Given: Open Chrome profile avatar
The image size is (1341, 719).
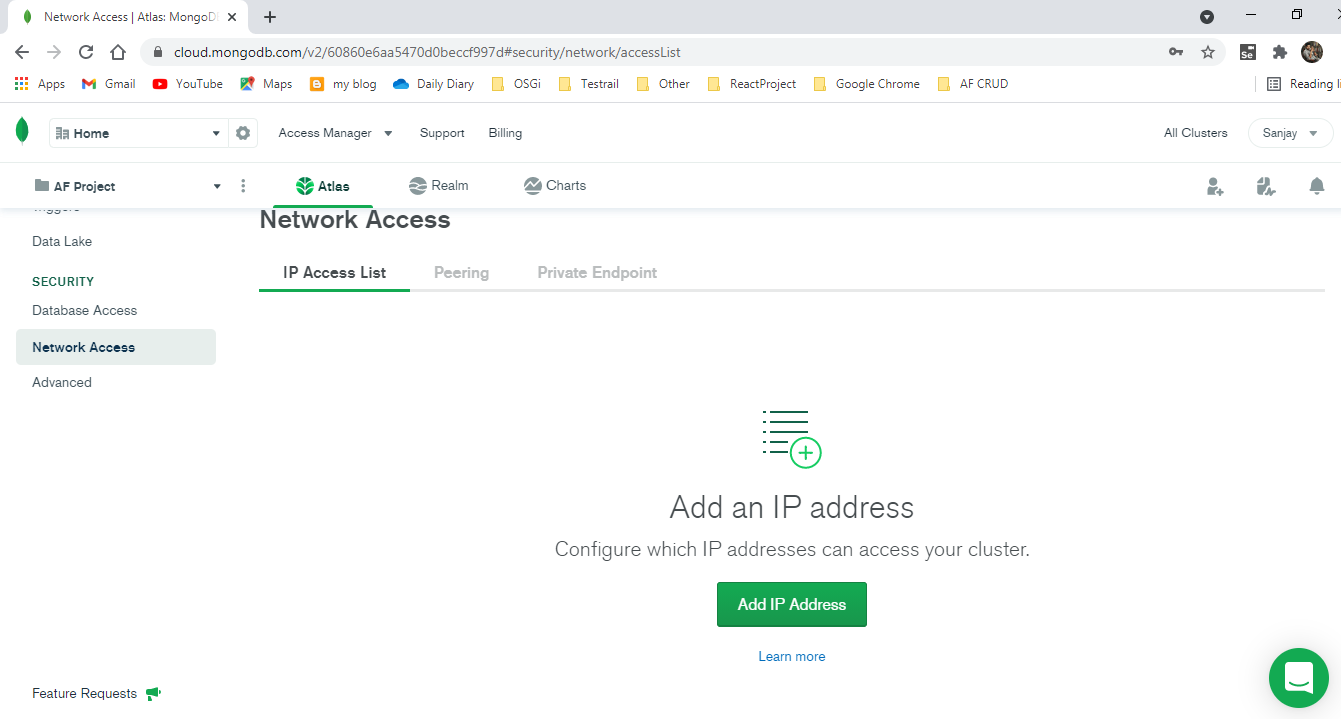Looking at the screenshot, I should (x=1312, y=52).
